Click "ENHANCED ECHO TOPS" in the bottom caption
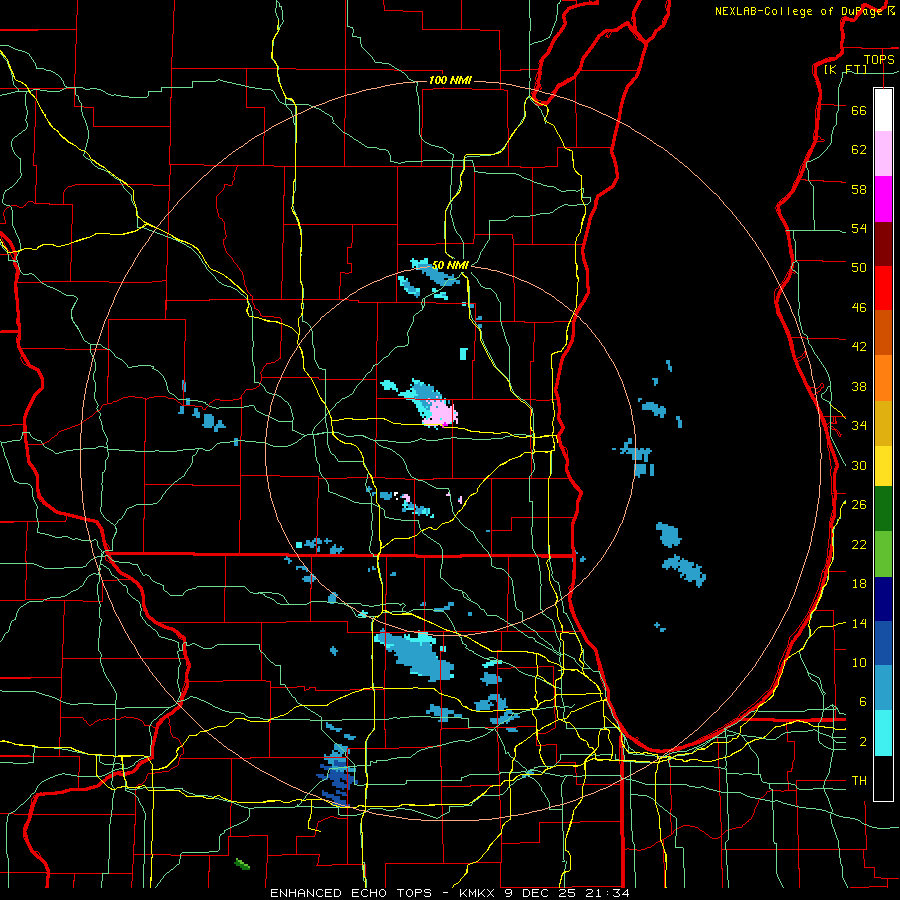Viewport: 900px width, 900px height. point(350,893)
